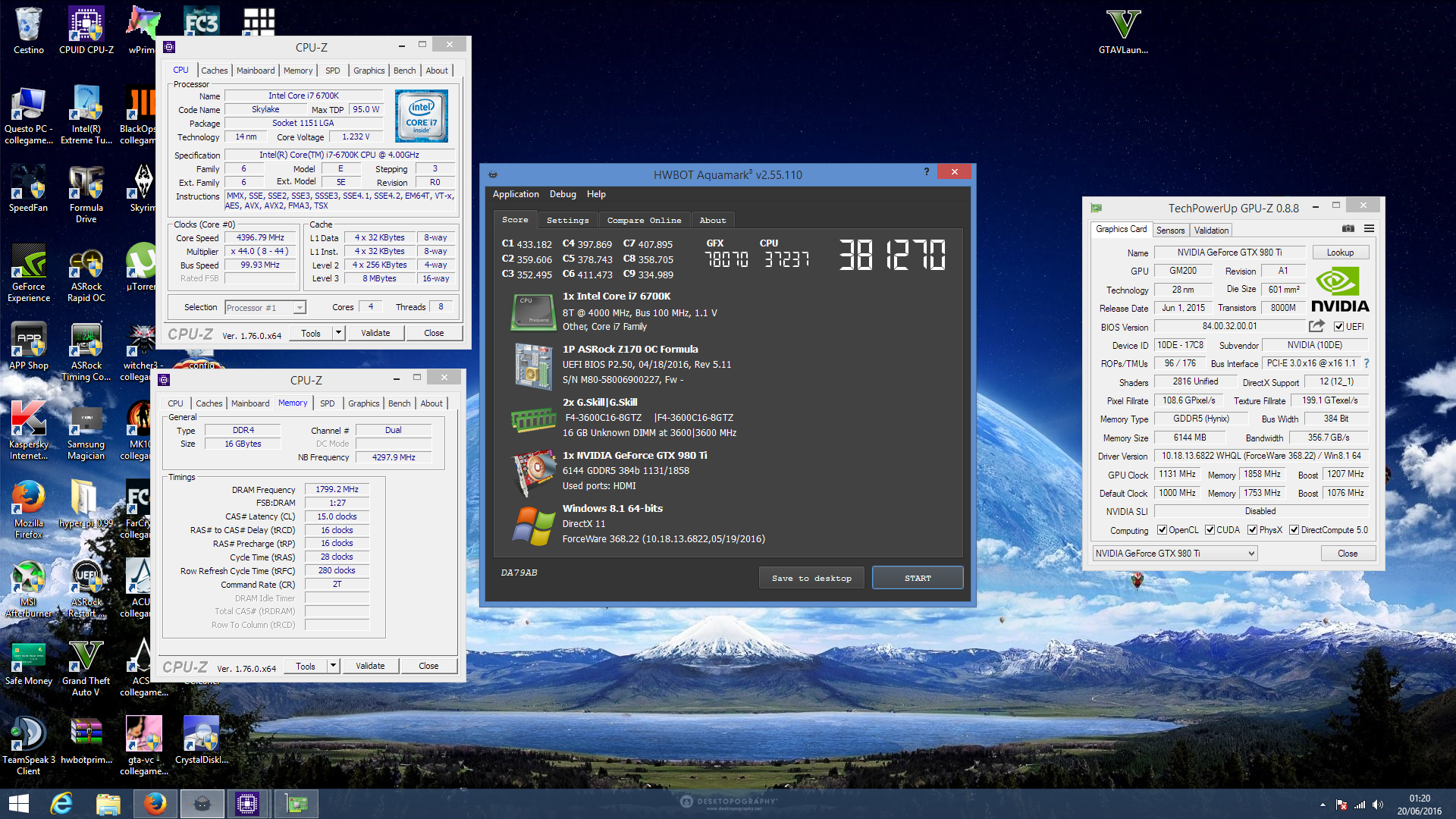This screenshot has width=1456, height=819.
Task: Open Samsung Magician desktop icon
Action: 86,431
